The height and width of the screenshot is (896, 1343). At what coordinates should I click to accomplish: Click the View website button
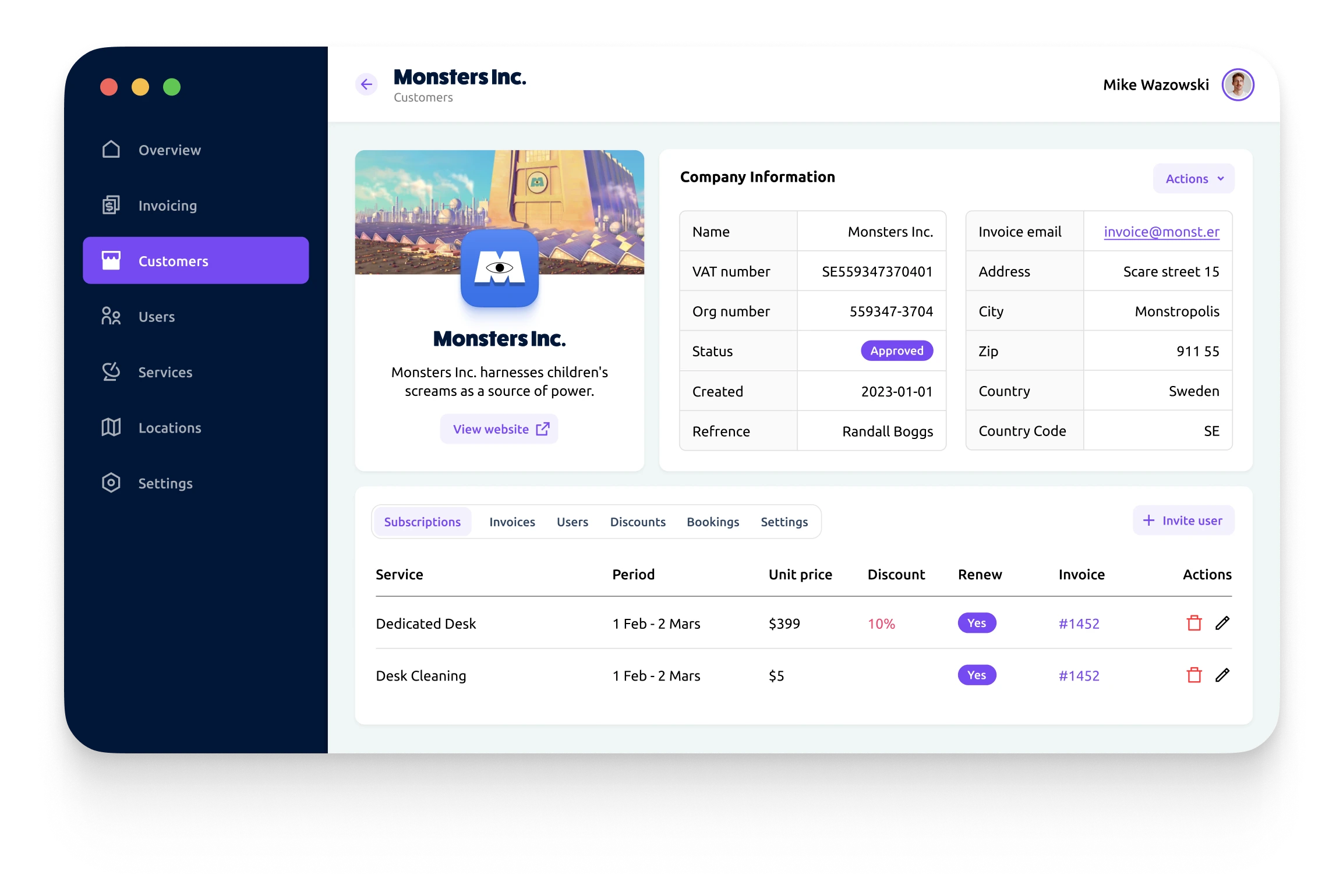tap(499, 428)
